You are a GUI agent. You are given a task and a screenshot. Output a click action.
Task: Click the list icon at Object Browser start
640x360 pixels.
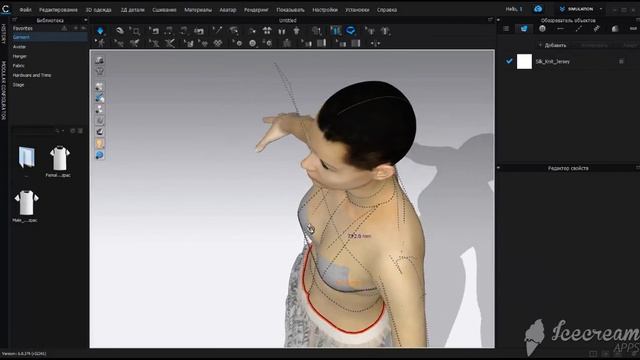click(x=506, y=29)
